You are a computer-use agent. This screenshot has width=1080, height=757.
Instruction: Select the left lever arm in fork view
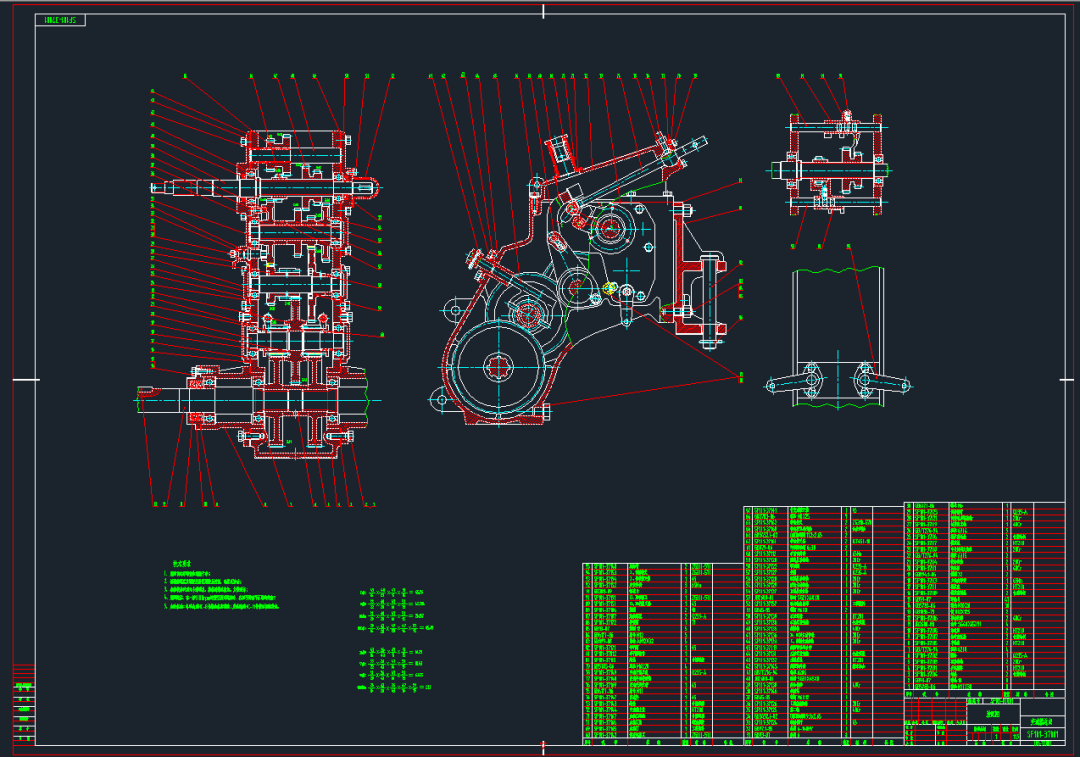pyautogui.click(x=793, y=381)
